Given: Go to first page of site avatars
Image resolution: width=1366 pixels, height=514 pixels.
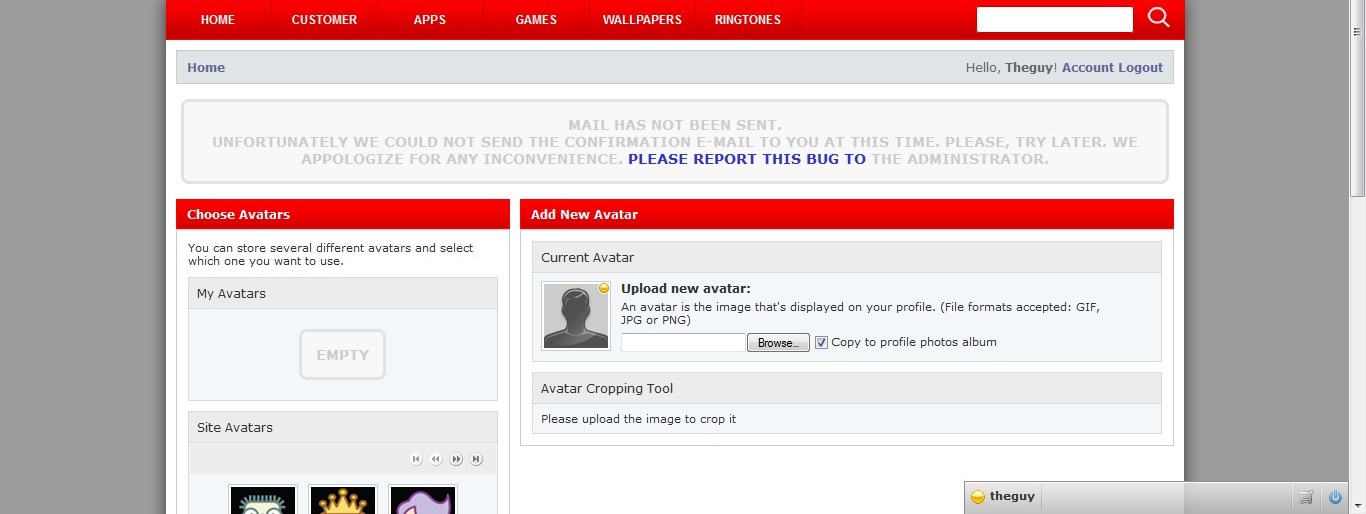Looking at the screenshot, I should click(416, 459).
